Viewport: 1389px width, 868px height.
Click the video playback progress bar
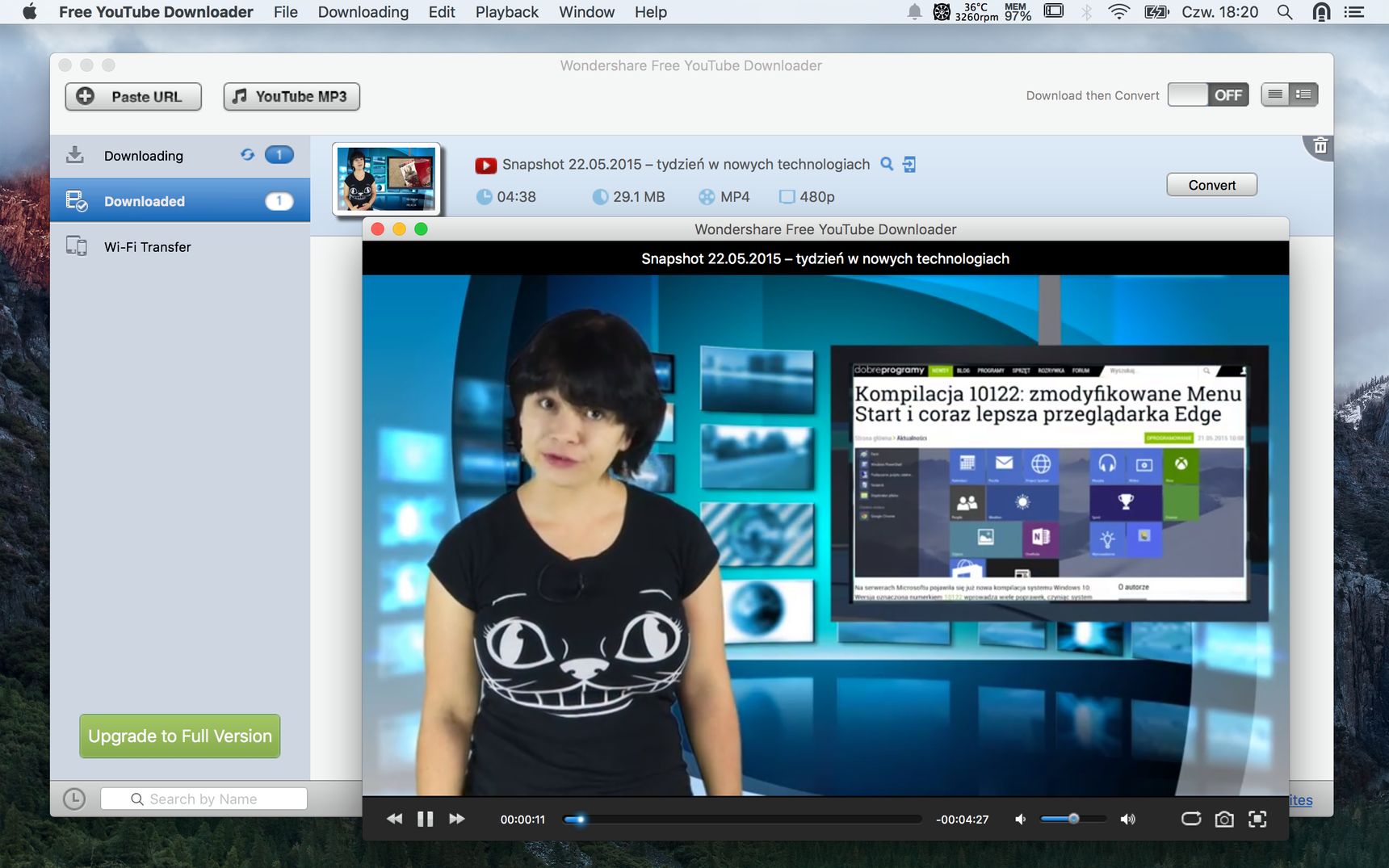tap(742, 819)
